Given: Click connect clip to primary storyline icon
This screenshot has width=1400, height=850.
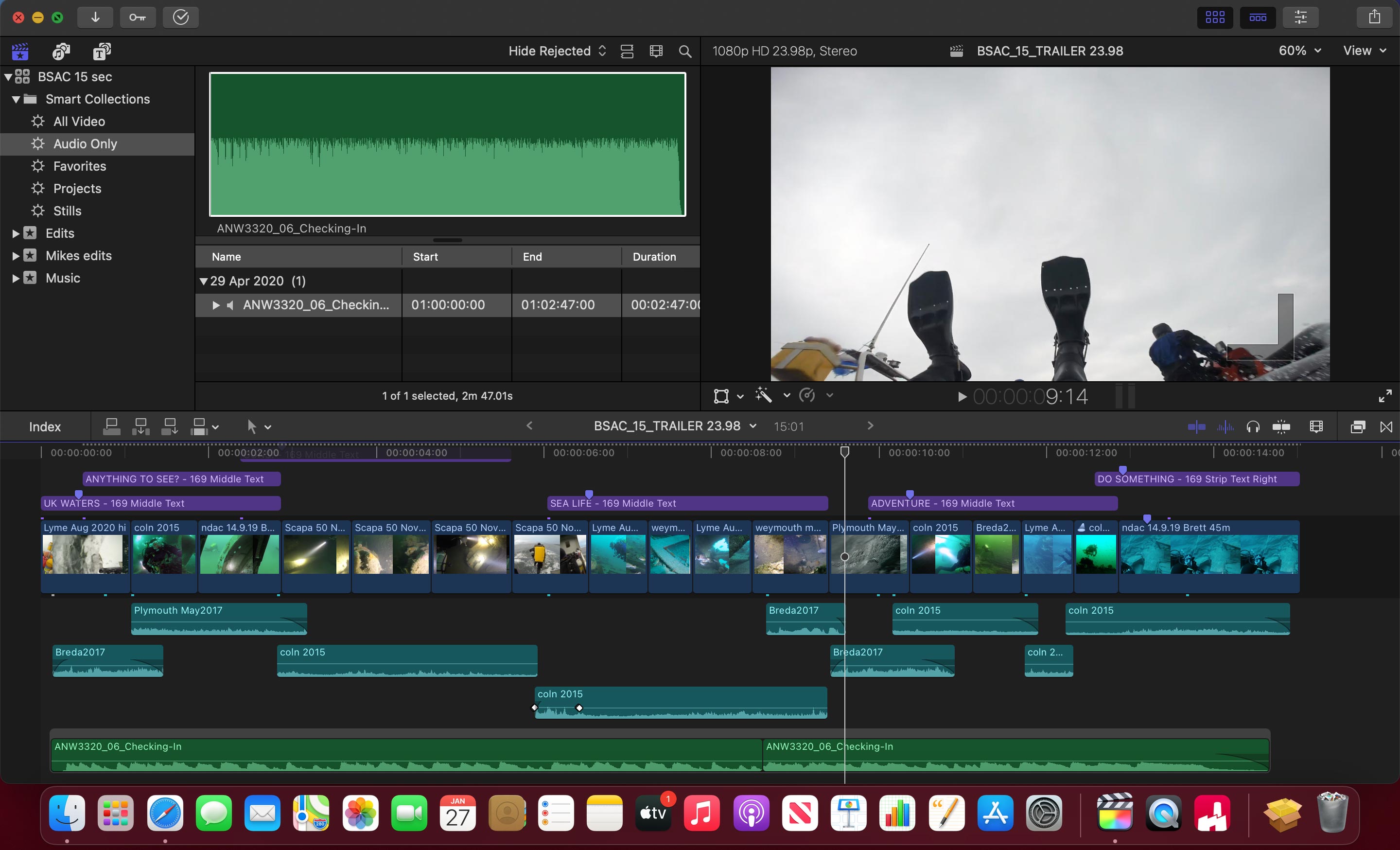Looking at the screenshot, I should (x=111, y=427).
